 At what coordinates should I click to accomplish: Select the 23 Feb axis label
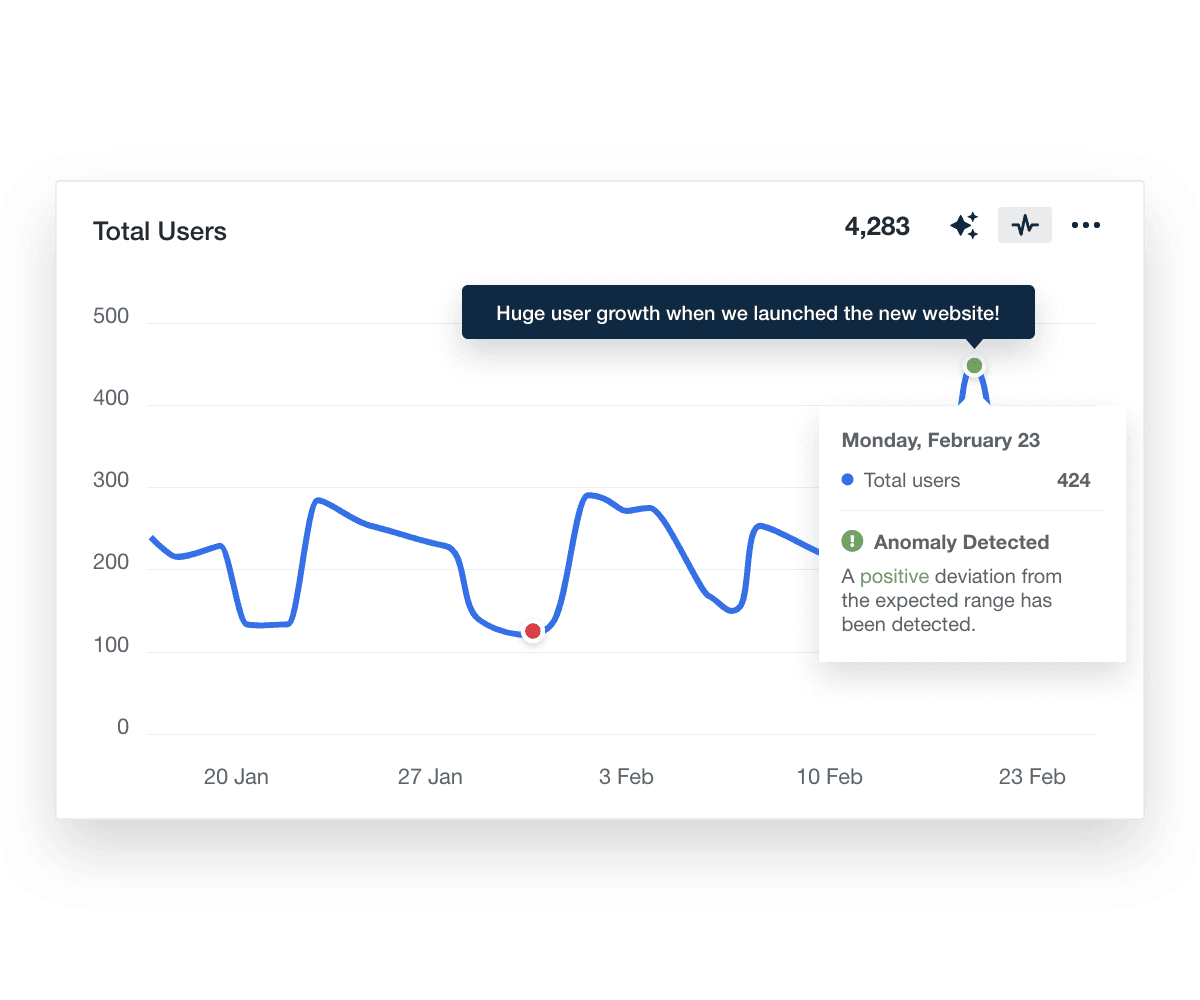[x=1032, y=776]
